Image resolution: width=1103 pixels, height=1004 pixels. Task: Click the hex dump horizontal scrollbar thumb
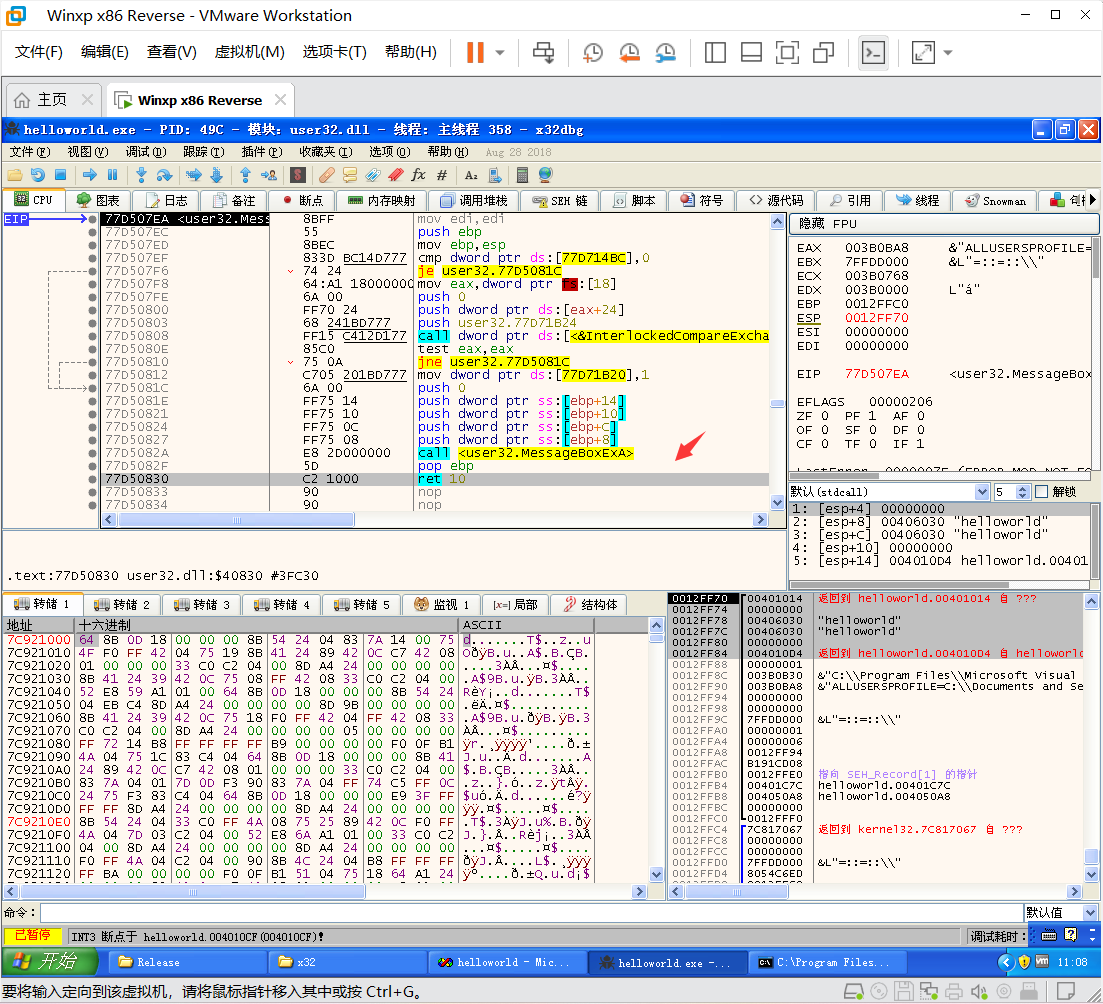point(193,891)
